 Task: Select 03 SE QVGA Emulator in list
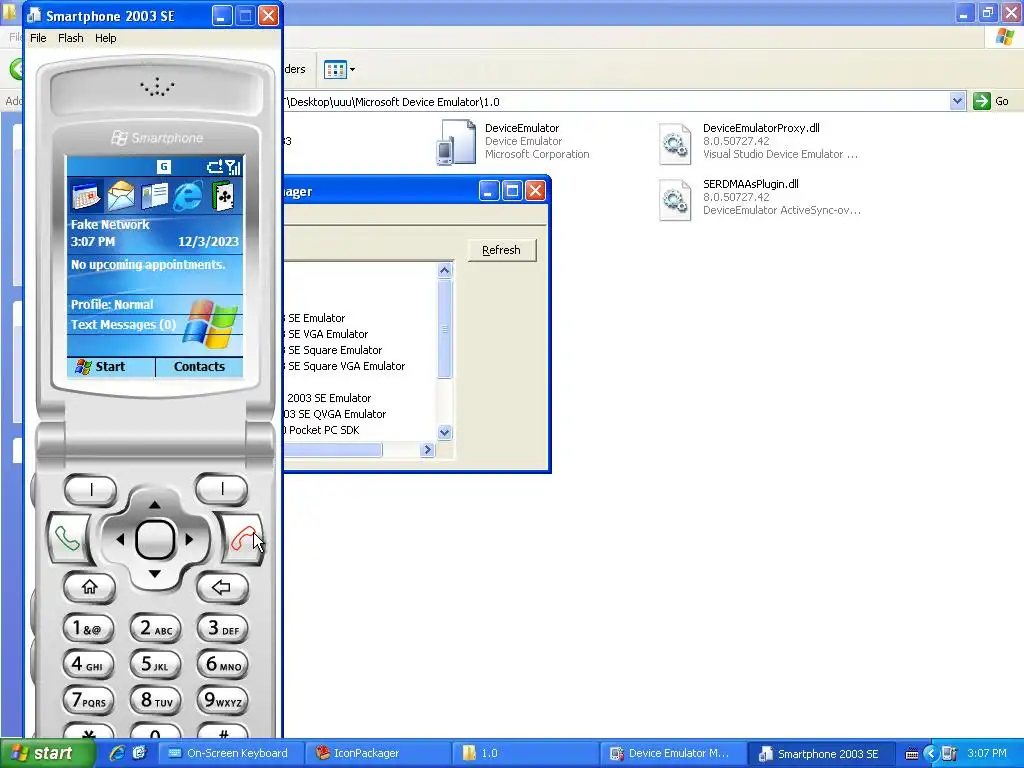(336, 414)
